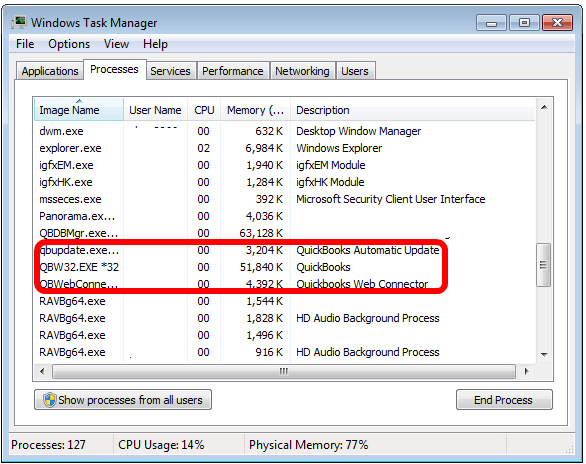Sort by Description column header
The height and width of the screenshot is (464, 586).
pyautogui.click(x=413, y=110)
